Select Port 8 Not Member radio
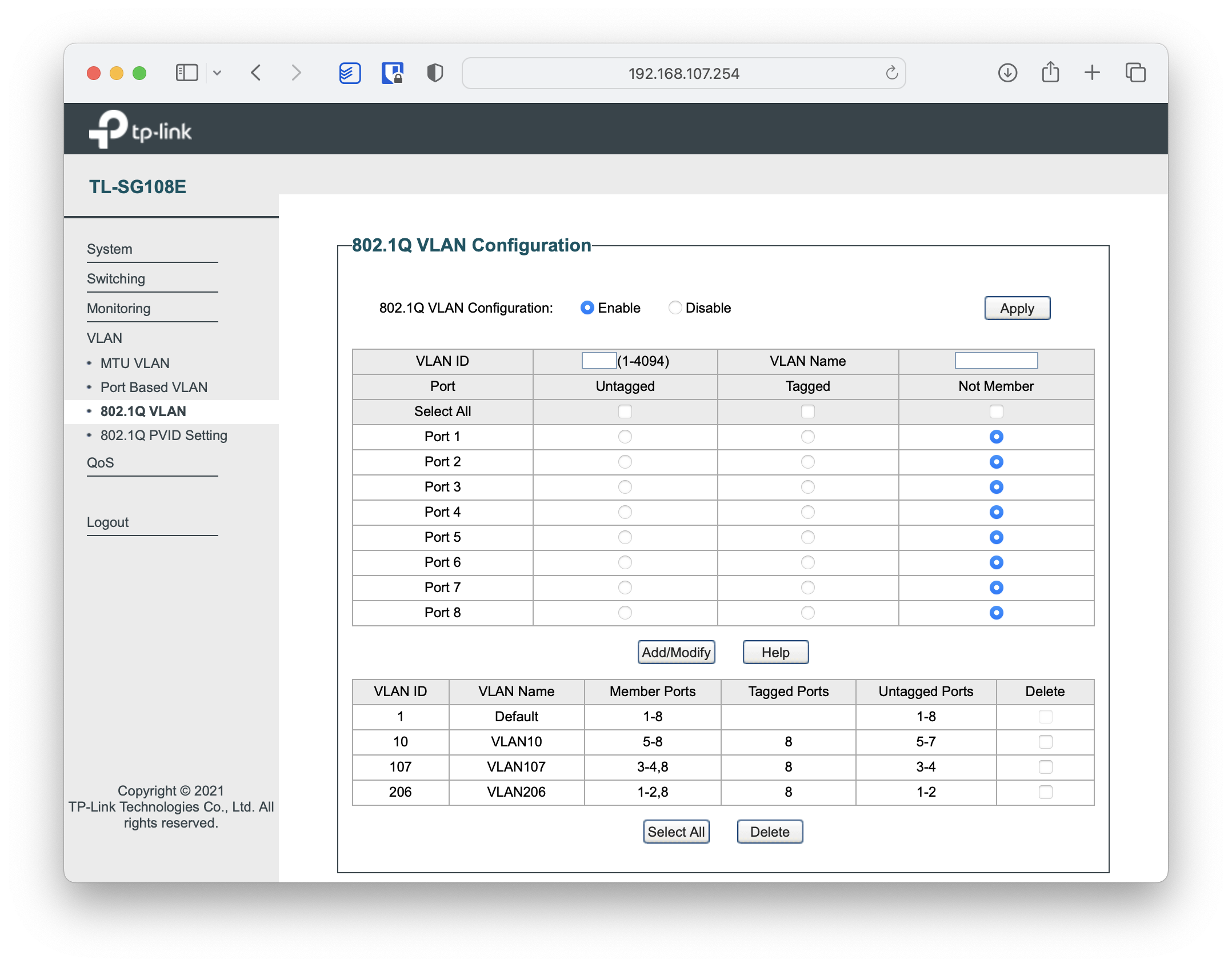This screenshot has height=967, width=1232. [996, 613]
